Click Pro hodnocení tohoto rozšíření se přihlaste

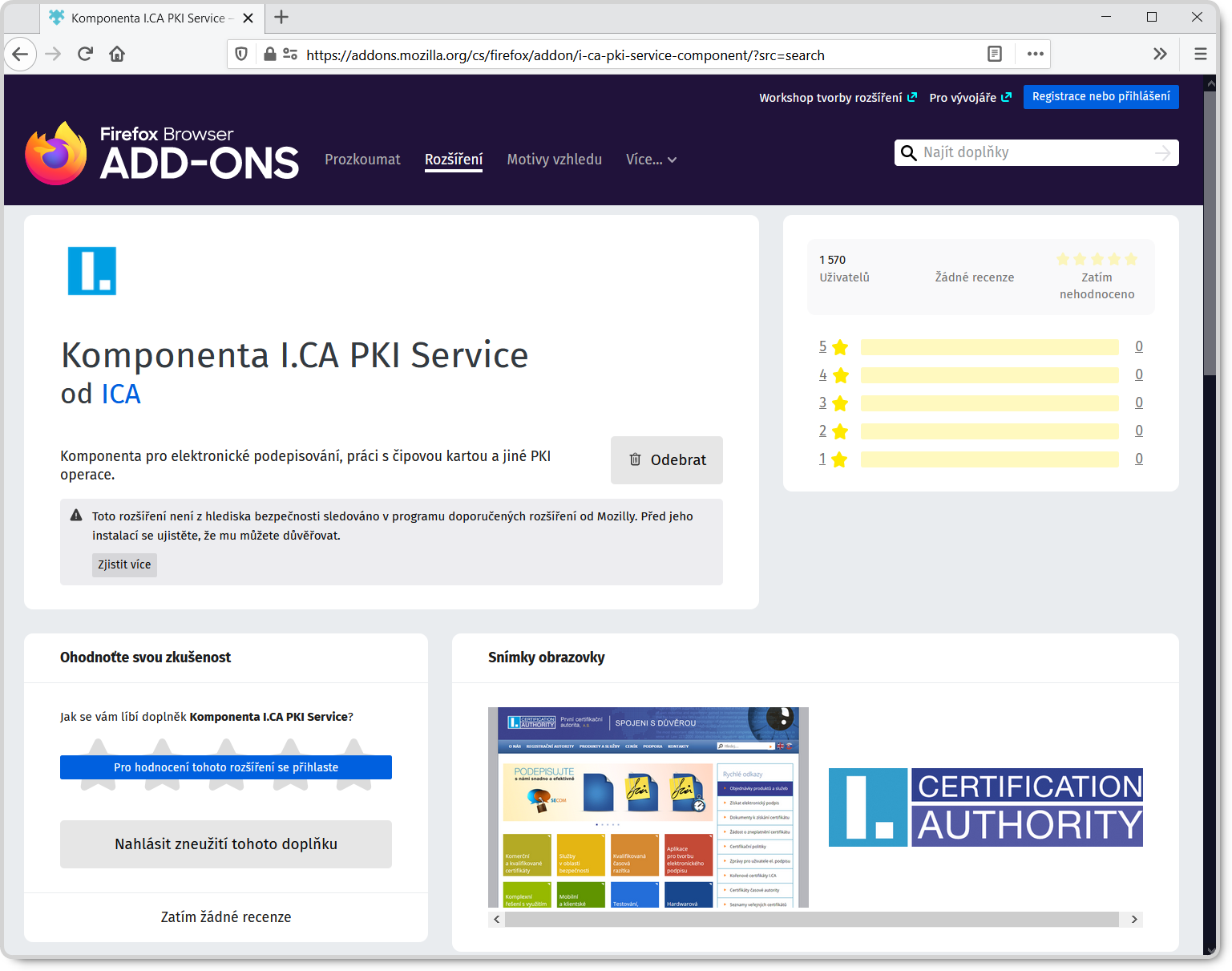[x=226, y=767]
